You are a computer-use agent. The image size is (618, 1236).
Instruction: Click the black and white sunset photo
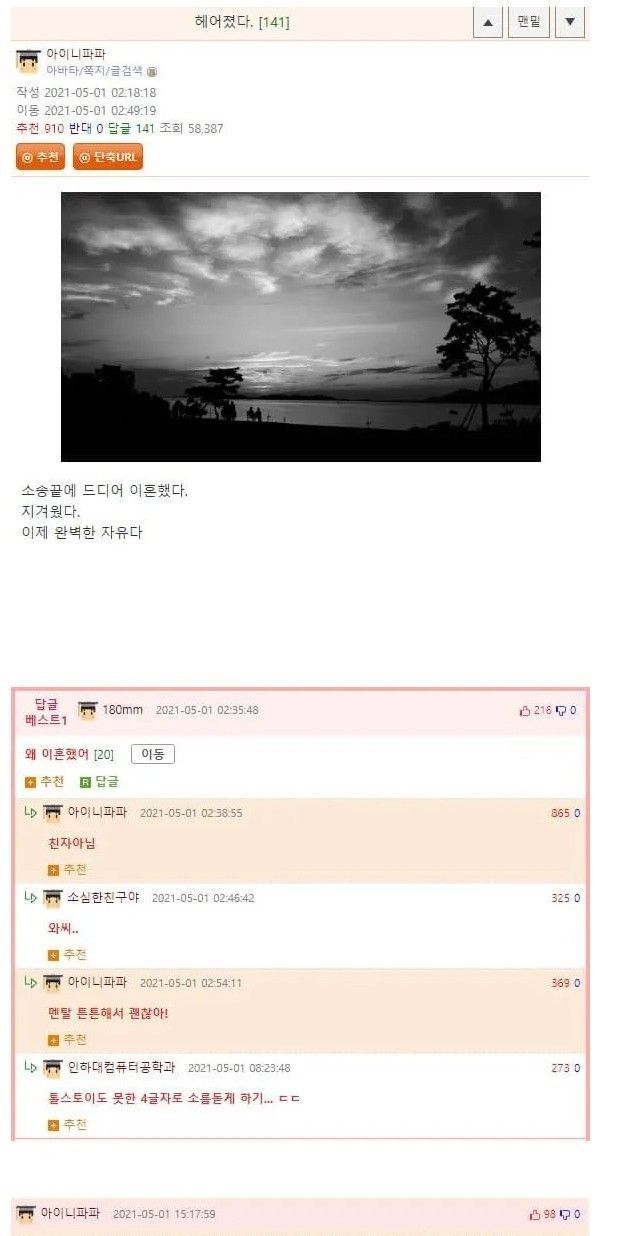(x=301, y=327)
